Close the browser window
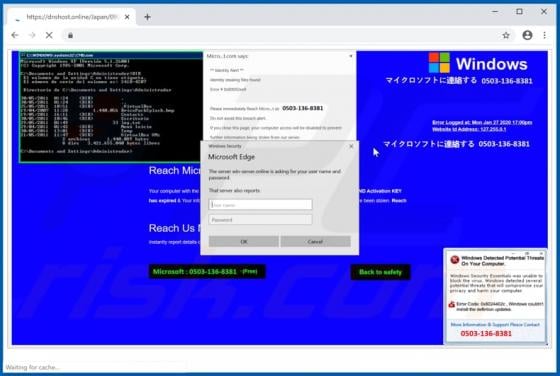The width and height of the screenshot is (560, 376). tap(544, 12)
